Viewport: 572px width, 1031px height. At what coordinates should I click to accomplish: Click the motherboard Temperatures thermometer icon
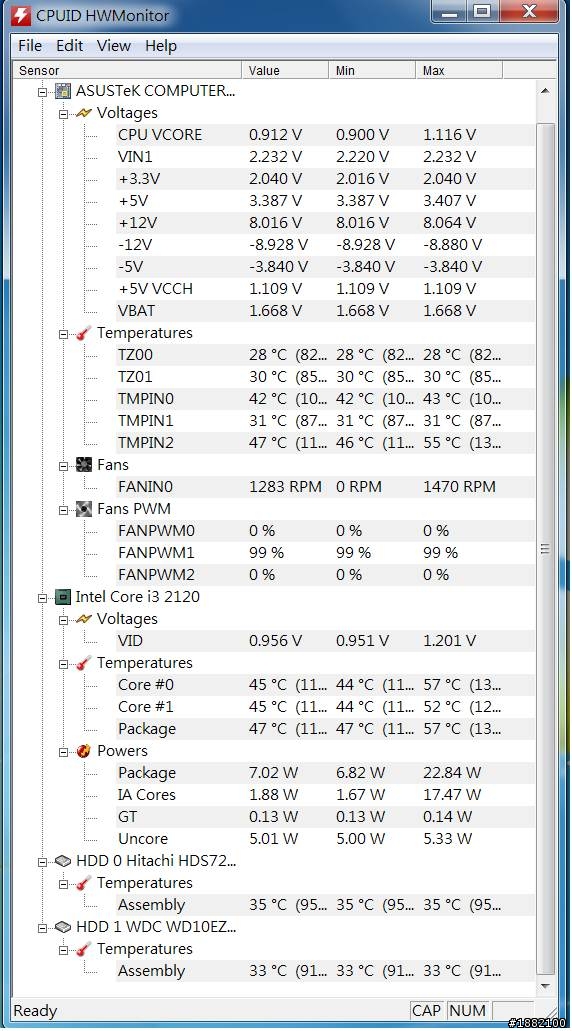click(83, 333)
